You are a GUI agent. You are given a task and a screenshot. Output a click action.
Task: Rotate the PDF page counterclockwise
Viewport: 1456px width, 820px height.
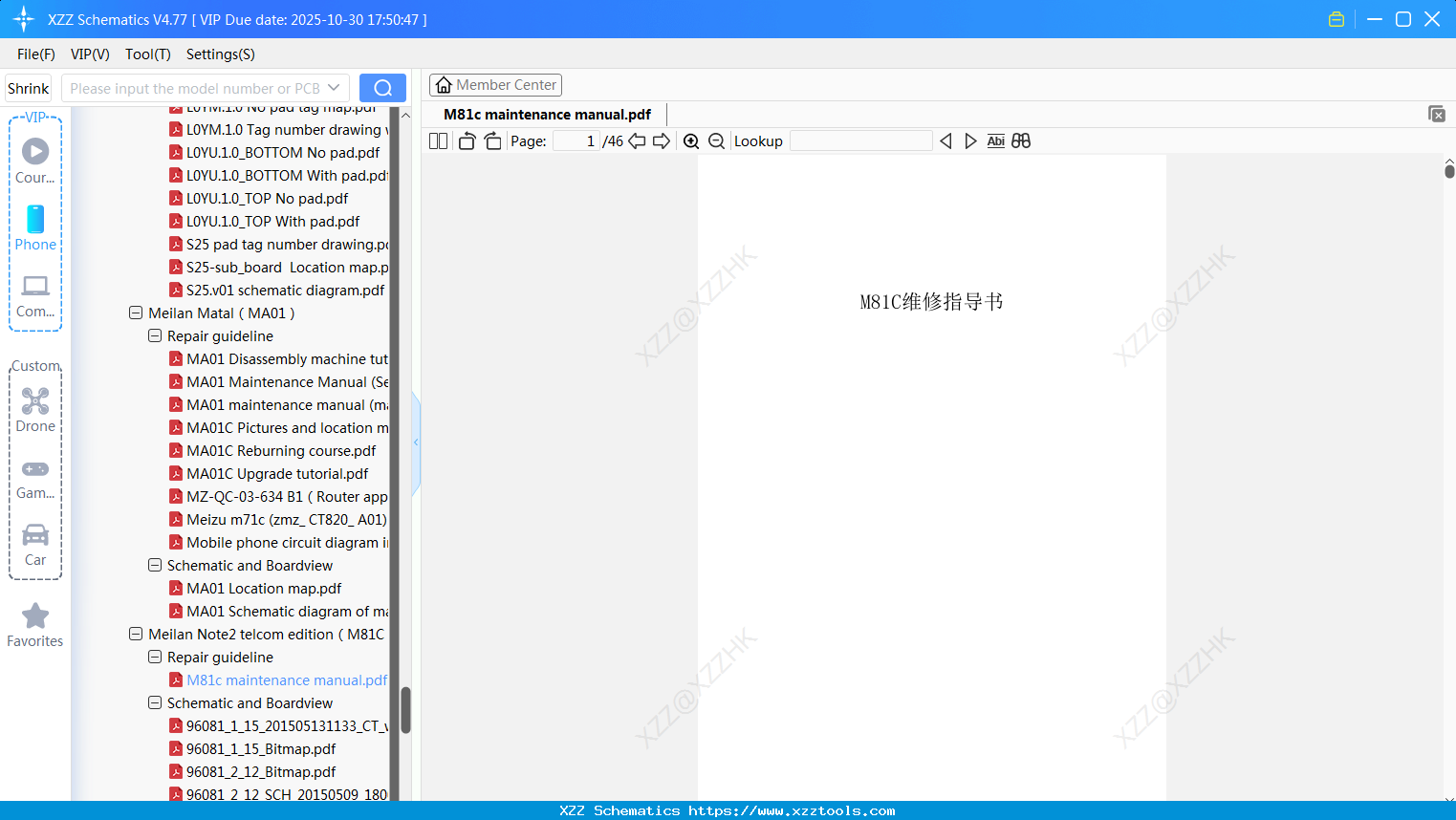(x=466, y=140)
